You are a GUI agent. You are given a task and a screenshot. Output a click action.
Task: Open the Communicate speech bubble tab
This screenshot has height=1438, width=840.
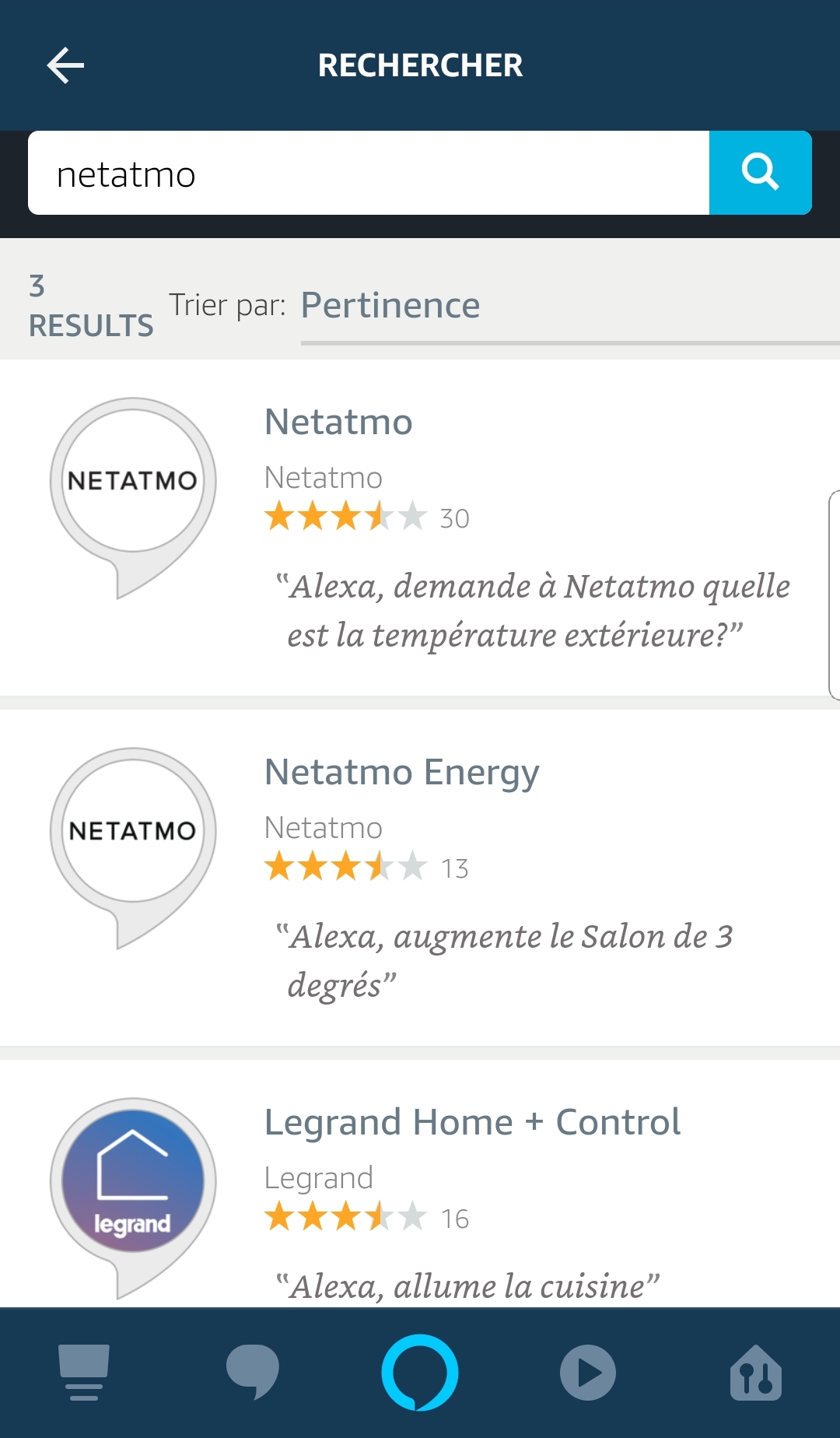click(252, 1373)
